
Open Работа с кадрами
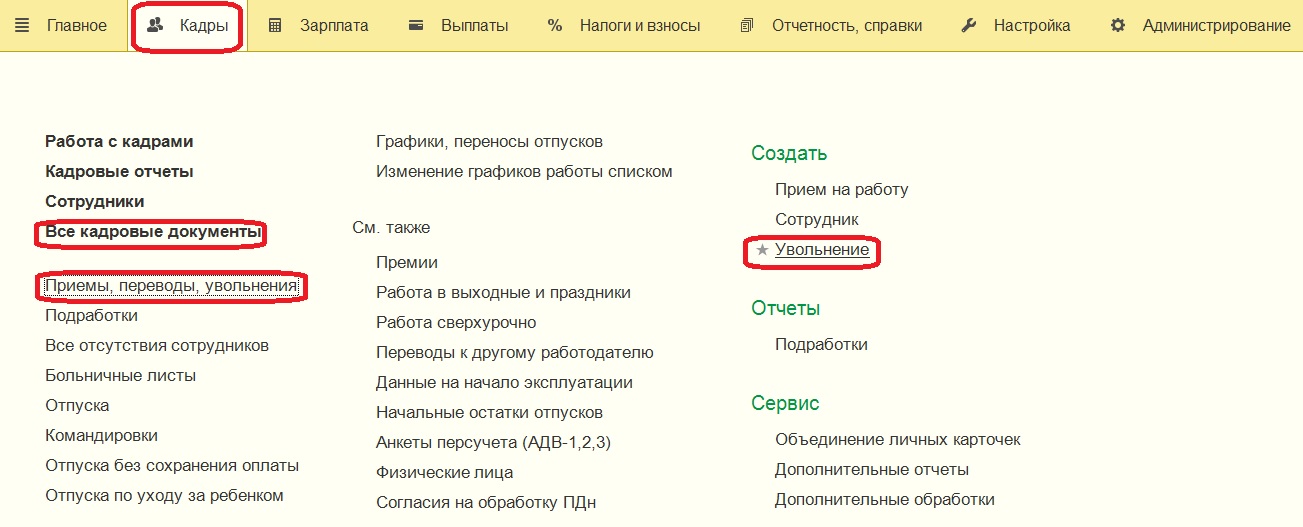(x=119, y=142)
